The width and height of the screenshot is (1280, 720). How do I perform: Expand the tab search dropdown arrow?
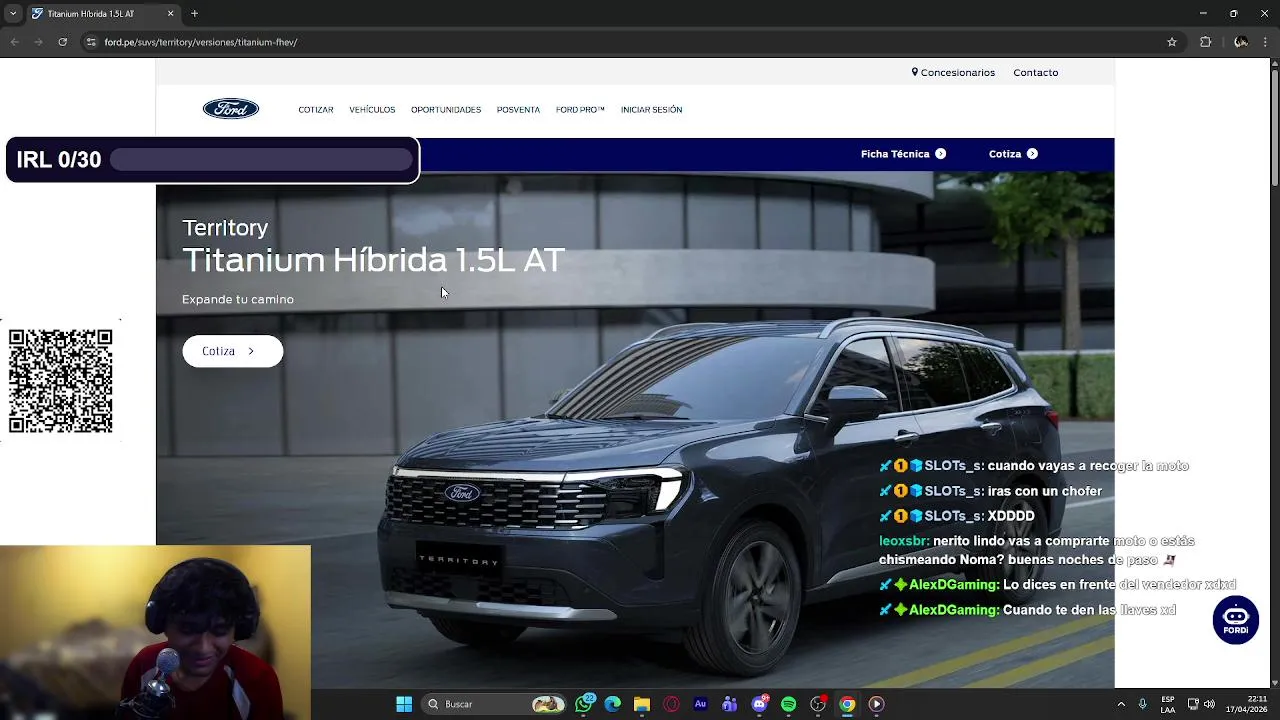coord(13,14)
